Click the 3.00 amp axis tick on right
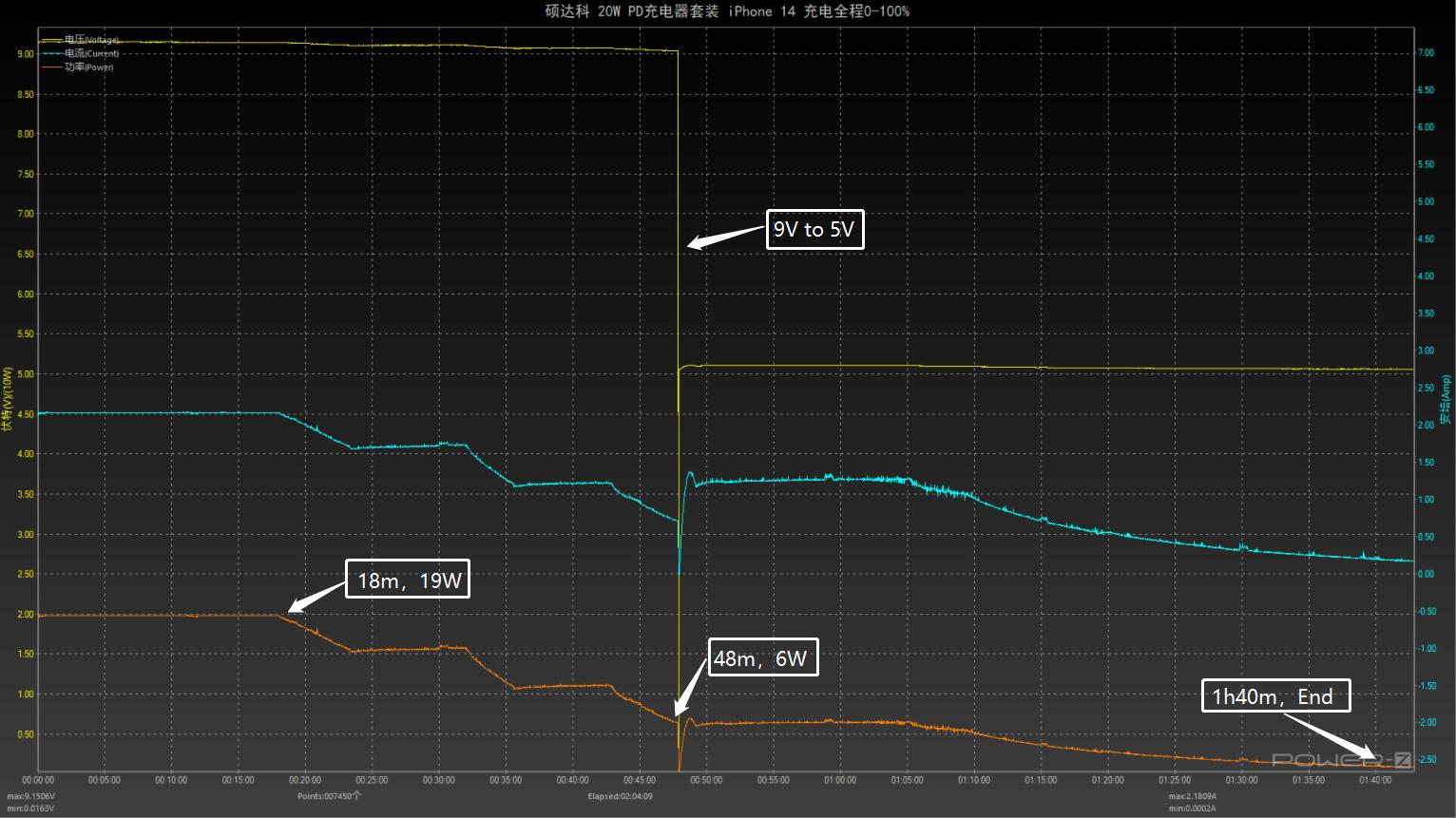The image size is (1456, 818). (x=1426, y=351)
